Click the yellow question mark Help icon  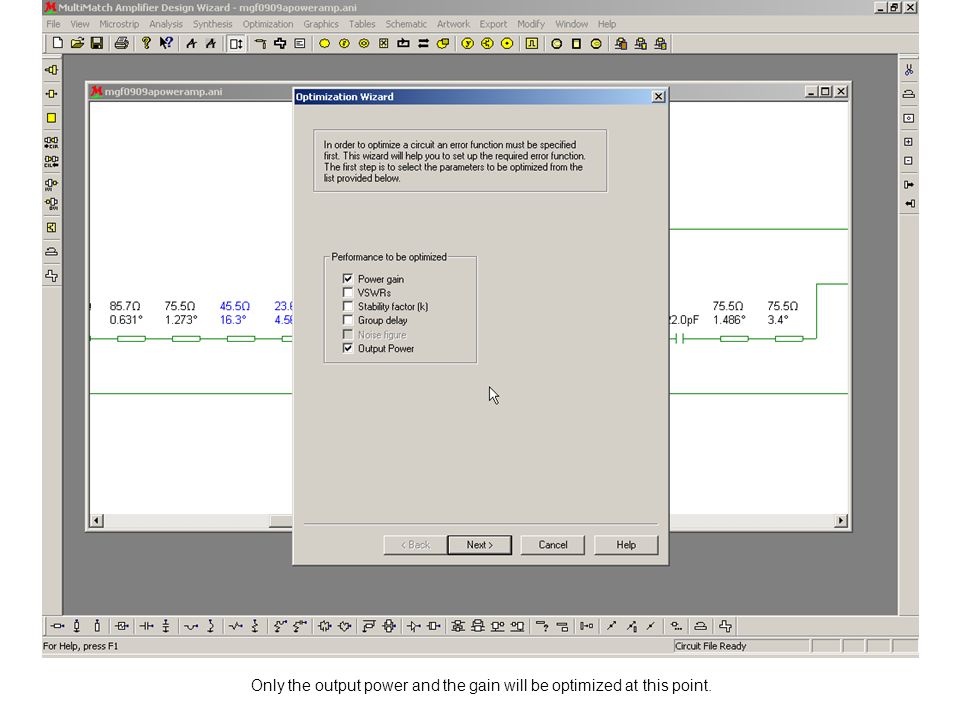tap(146, 43)
